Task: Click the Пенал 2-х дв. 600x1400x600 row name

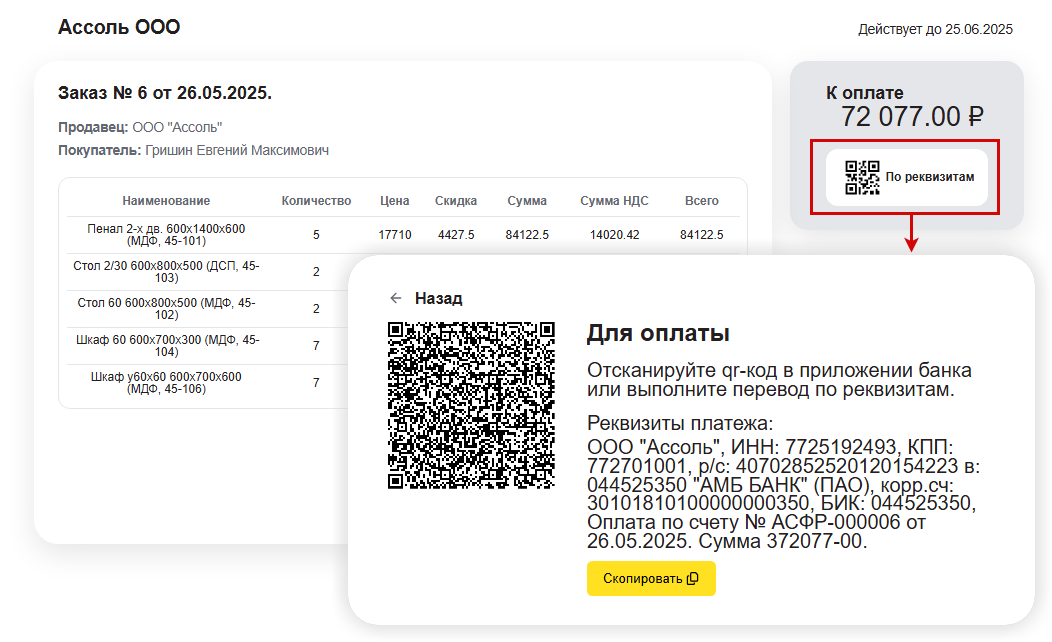Action: click(x=166, y=235)
